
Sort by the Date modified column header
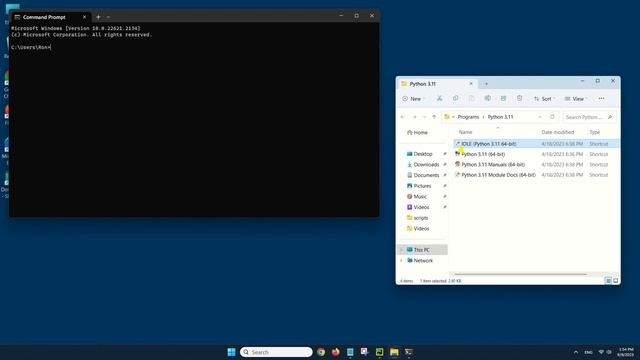pos(558,132)
